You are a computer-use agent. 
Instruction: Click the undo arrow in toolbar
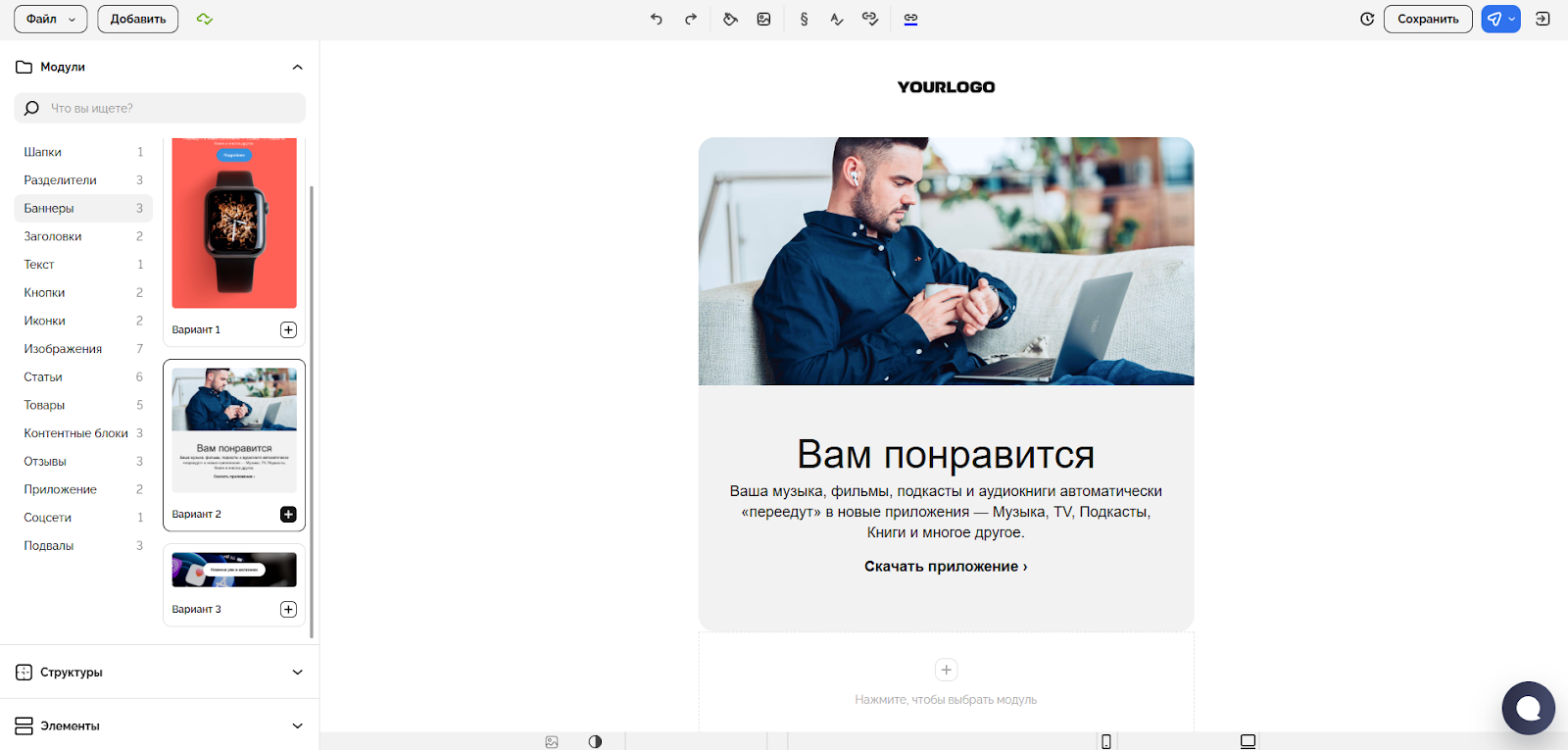tap(657, 19)
